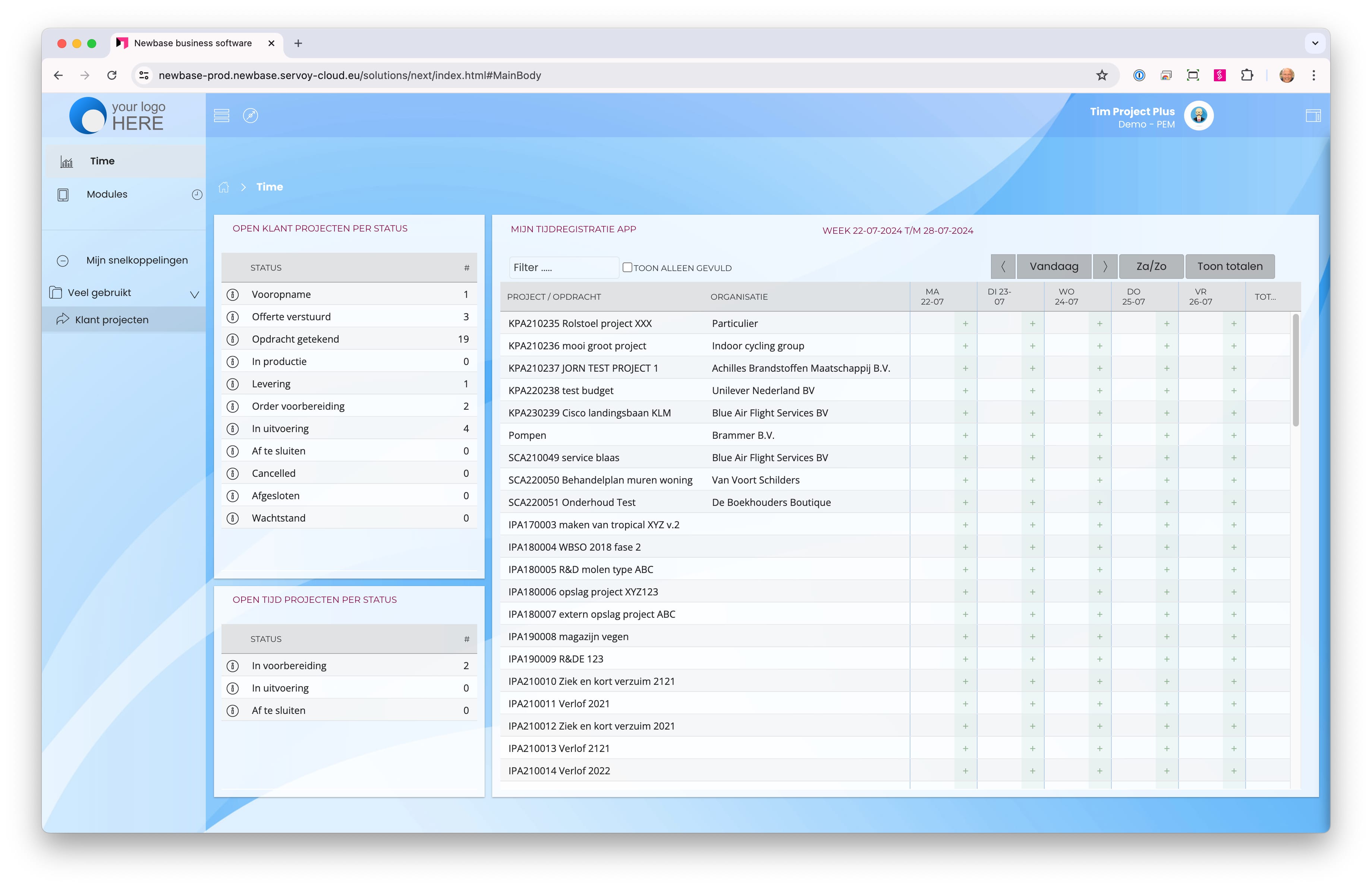Go to previous week arrow button
Screen dimensions: 1372x888
[x=1003, y=266]
